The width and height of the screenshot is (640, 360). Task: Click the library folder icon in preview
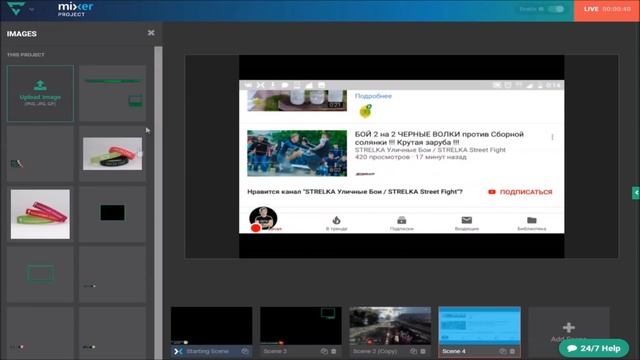(x=531, y=220)
